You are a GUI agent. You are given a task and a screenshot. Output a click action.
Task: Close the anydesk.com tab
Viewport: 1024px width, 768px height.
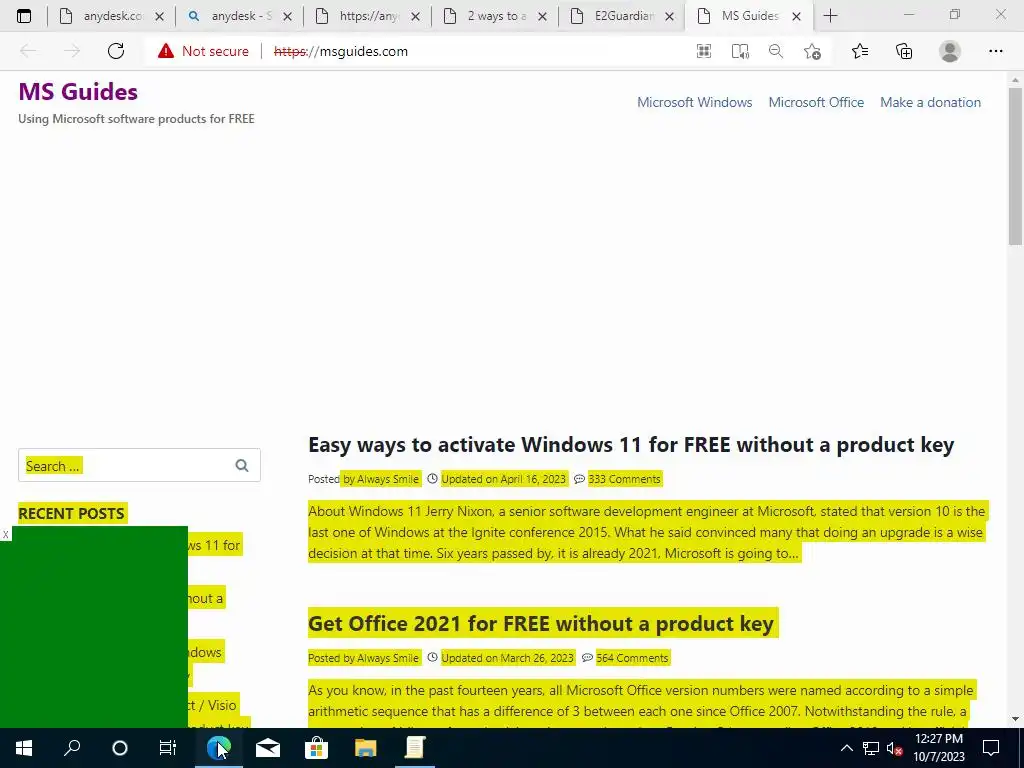[159, 17]
